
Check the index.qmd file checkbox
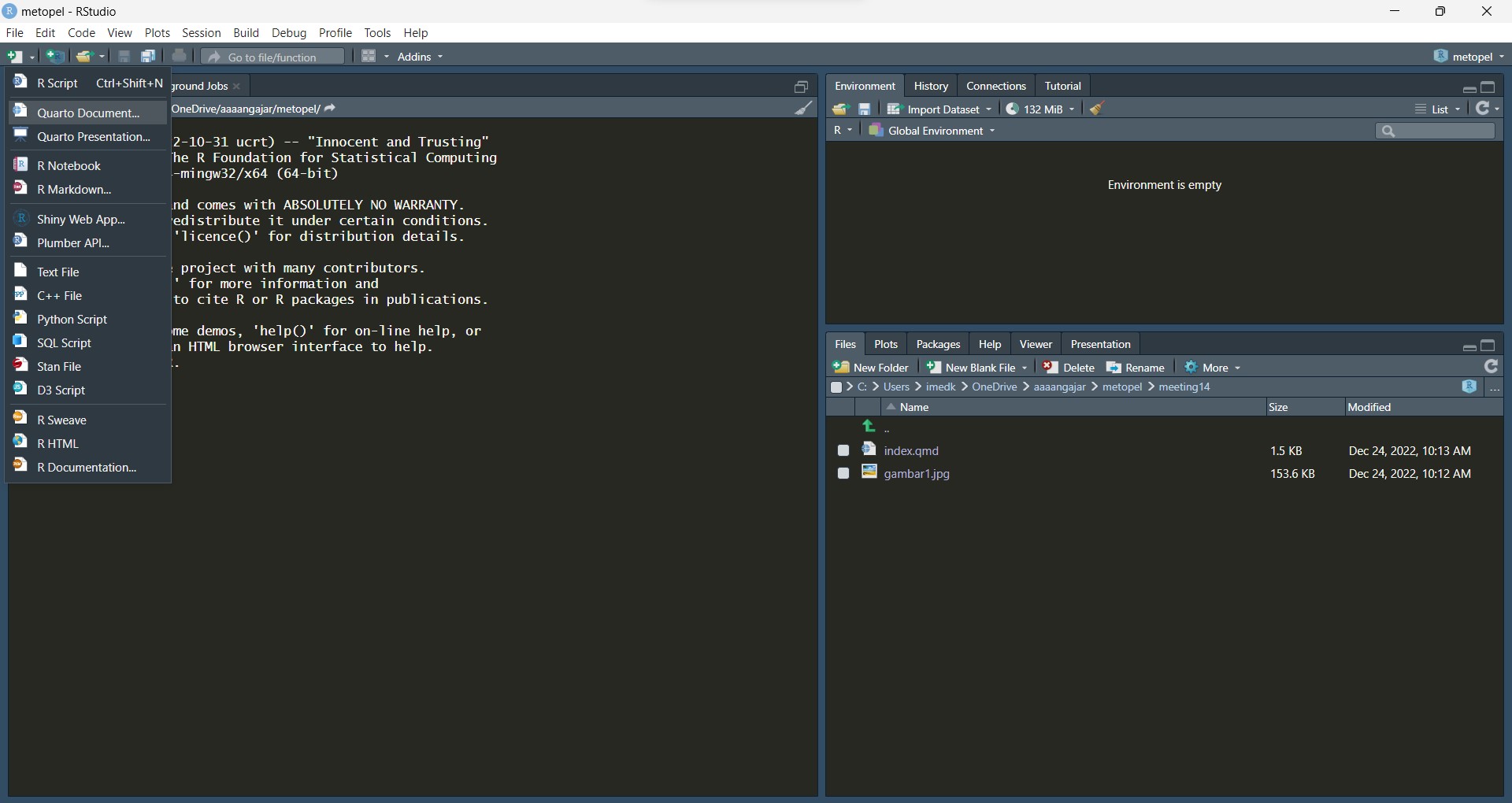pyautogui.click(x=843, y=450)
